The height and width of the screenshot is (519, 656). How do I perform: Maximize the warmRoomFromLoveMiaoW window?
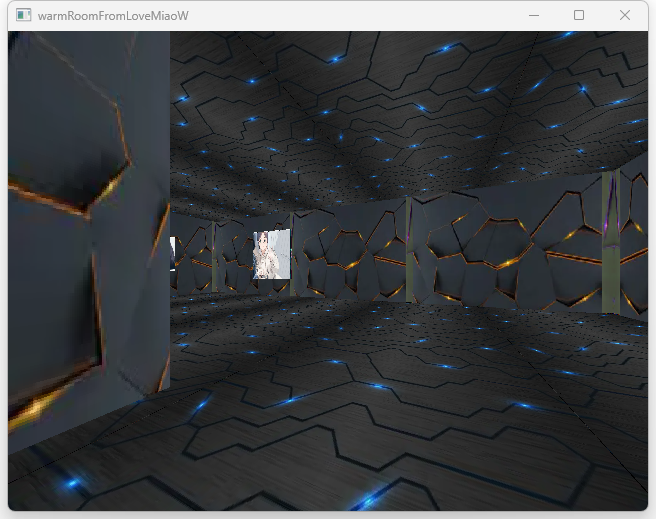point(579,16)
